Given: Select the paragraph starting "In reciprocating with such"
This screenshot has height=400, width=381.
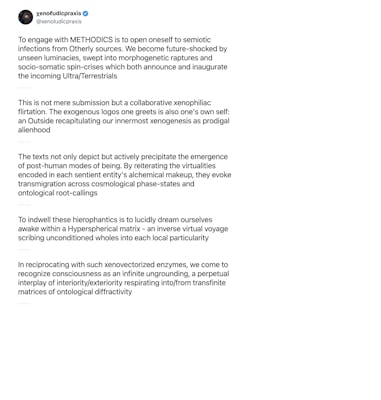Looking at the screenshot, I should point(124,278).
